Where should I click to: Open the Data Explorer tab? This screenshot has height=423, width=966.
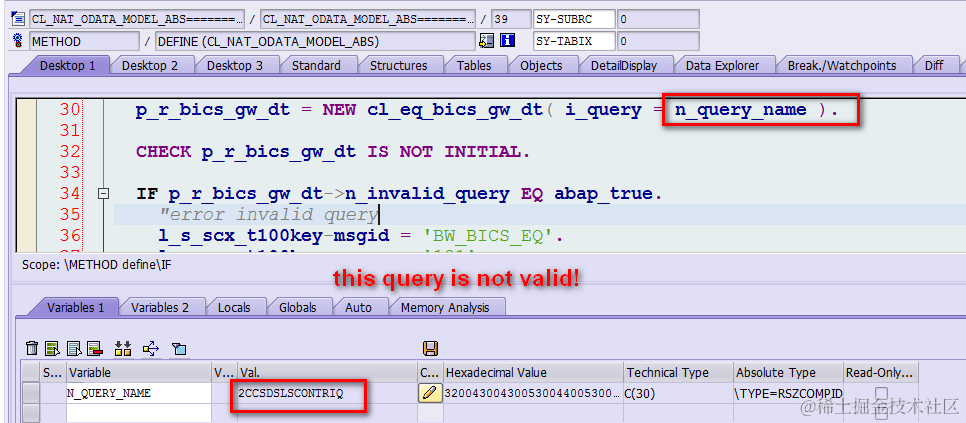(x=722, y=65)
